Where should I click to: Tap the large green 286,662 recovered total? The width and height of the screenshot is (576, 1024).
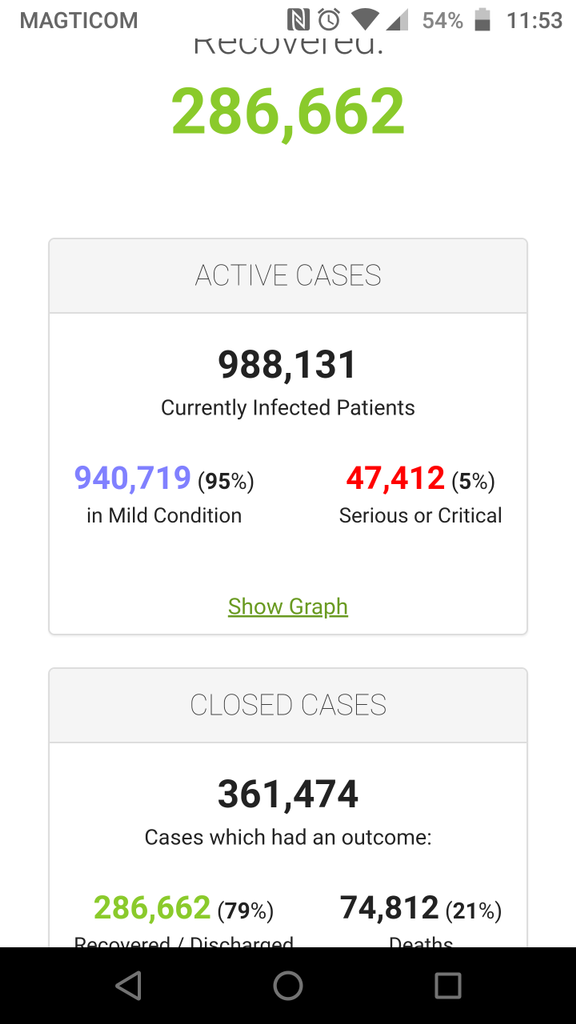pyautogui.click(x=288, y=111)
